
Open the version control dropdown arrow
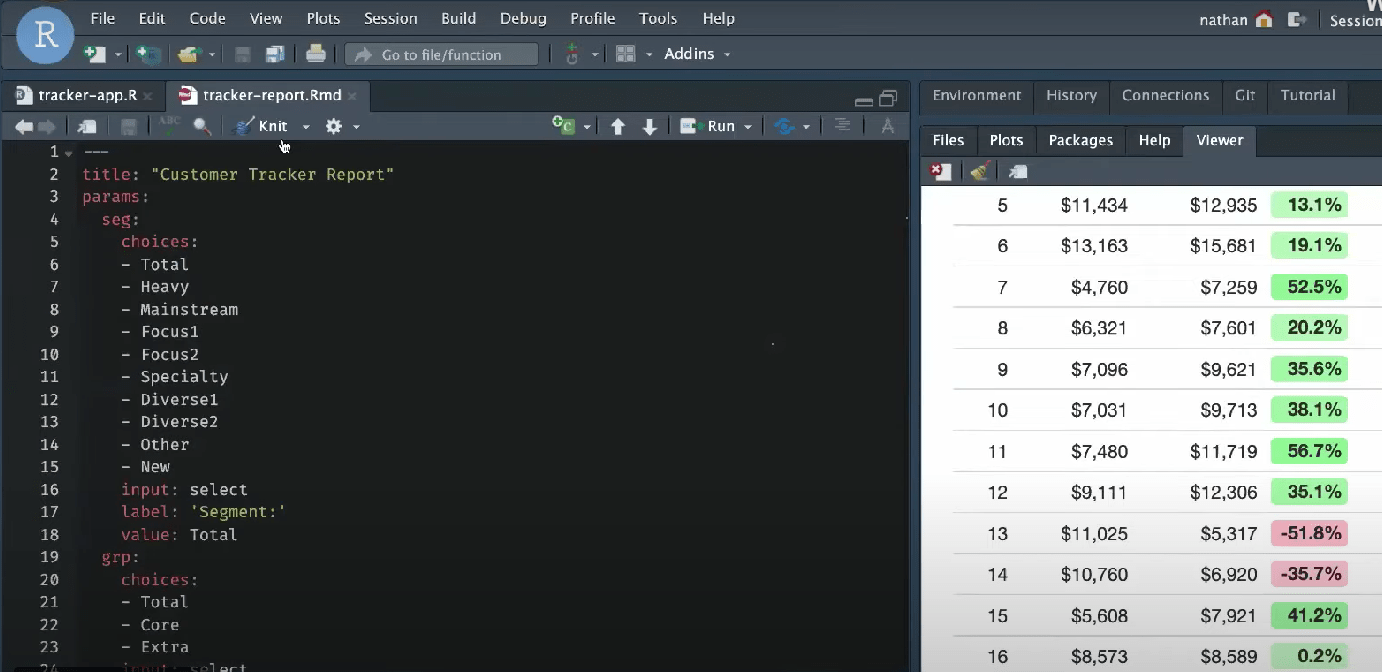pyautogui.click(x=595, y=55)
